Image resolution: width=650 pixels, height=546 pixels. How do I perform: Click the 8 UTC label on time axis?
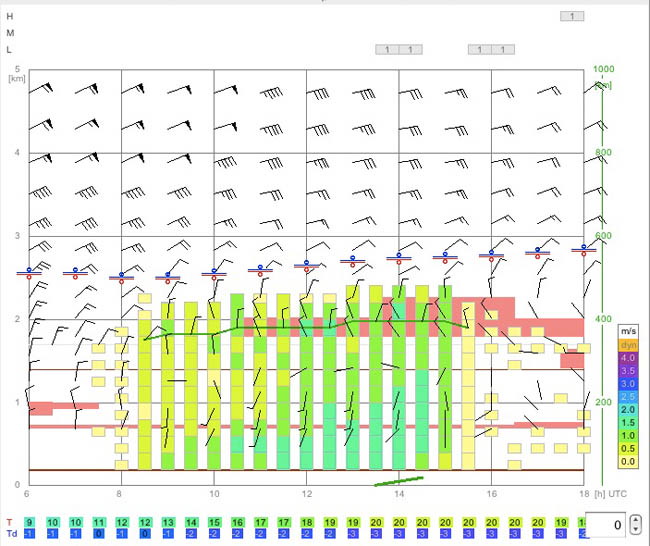tap(119, 494)
